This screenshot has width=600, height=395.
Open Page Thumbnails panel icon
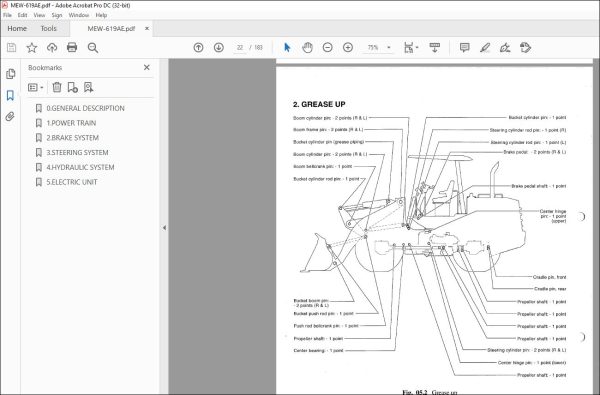[10, 73]
